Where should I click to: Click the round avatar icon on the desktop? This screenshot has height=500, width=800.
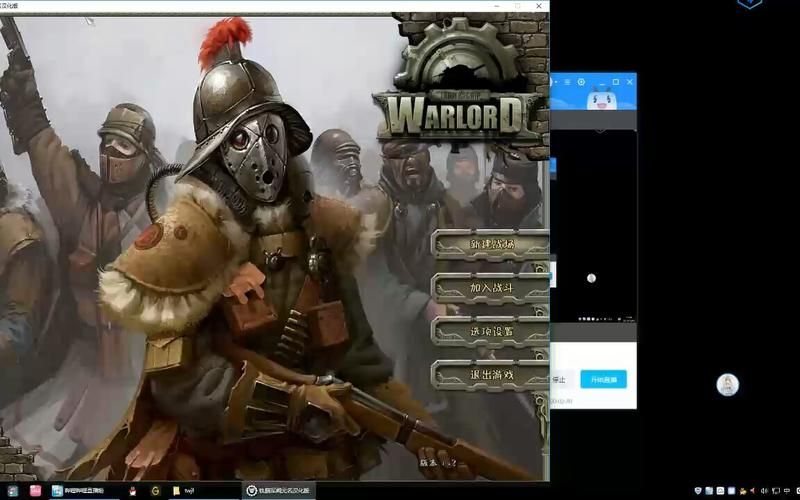[x=728, y=385]
